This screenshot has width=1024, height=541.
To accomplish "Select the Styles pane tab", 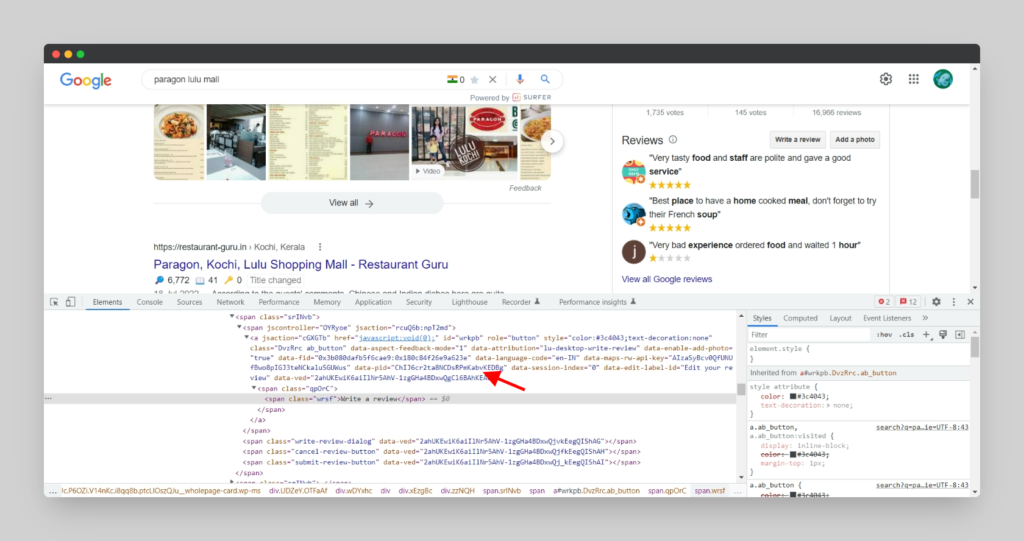I will [762, 318].
